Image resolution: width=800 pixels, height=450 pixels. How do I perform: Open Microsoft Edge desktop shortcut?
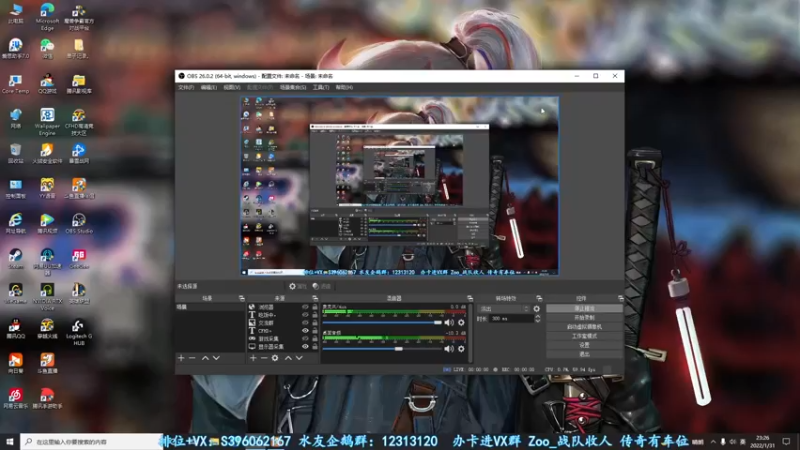47,17
